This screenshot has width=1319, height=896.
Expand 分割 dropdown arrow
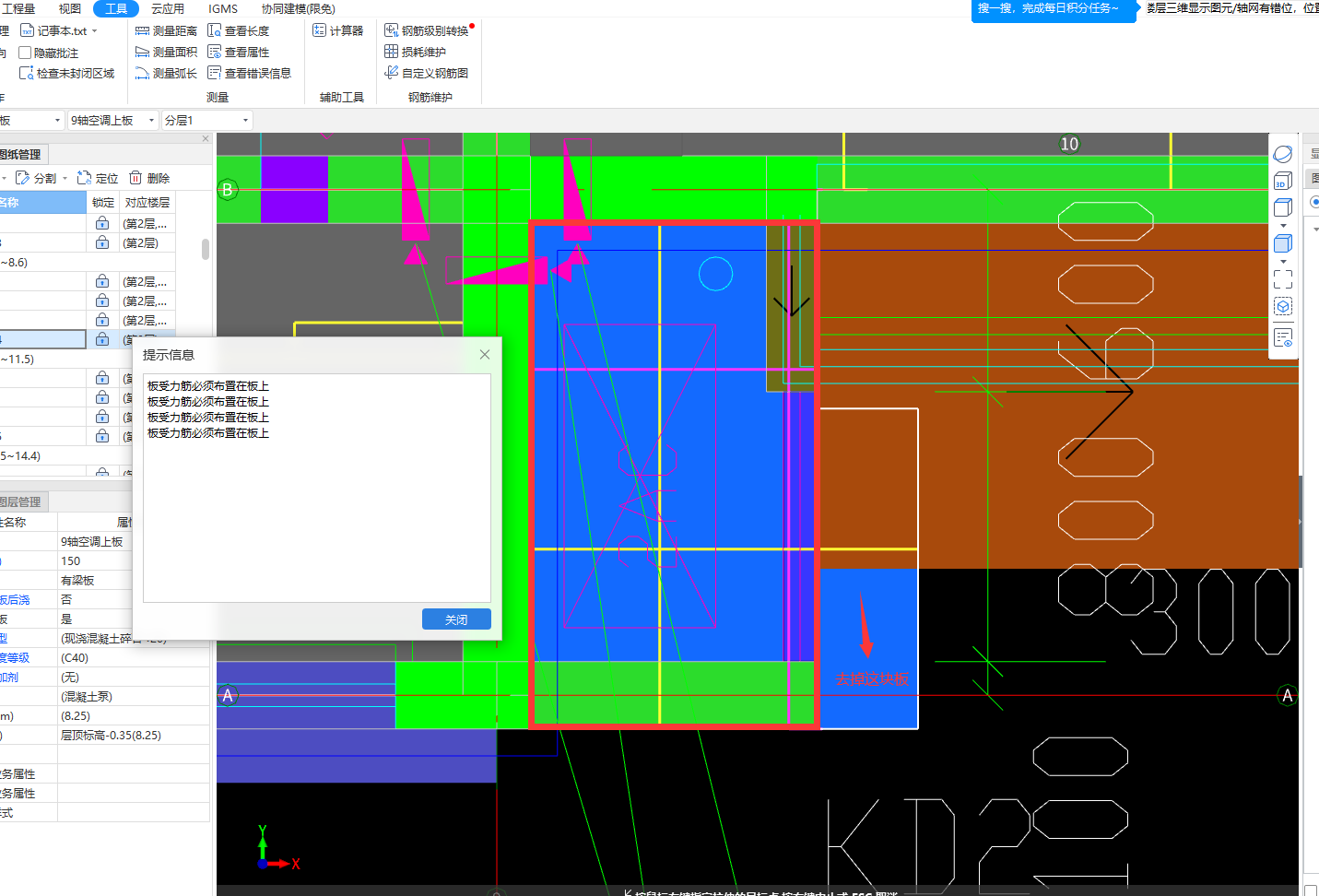pyautogui.click(x=65, y=179)
